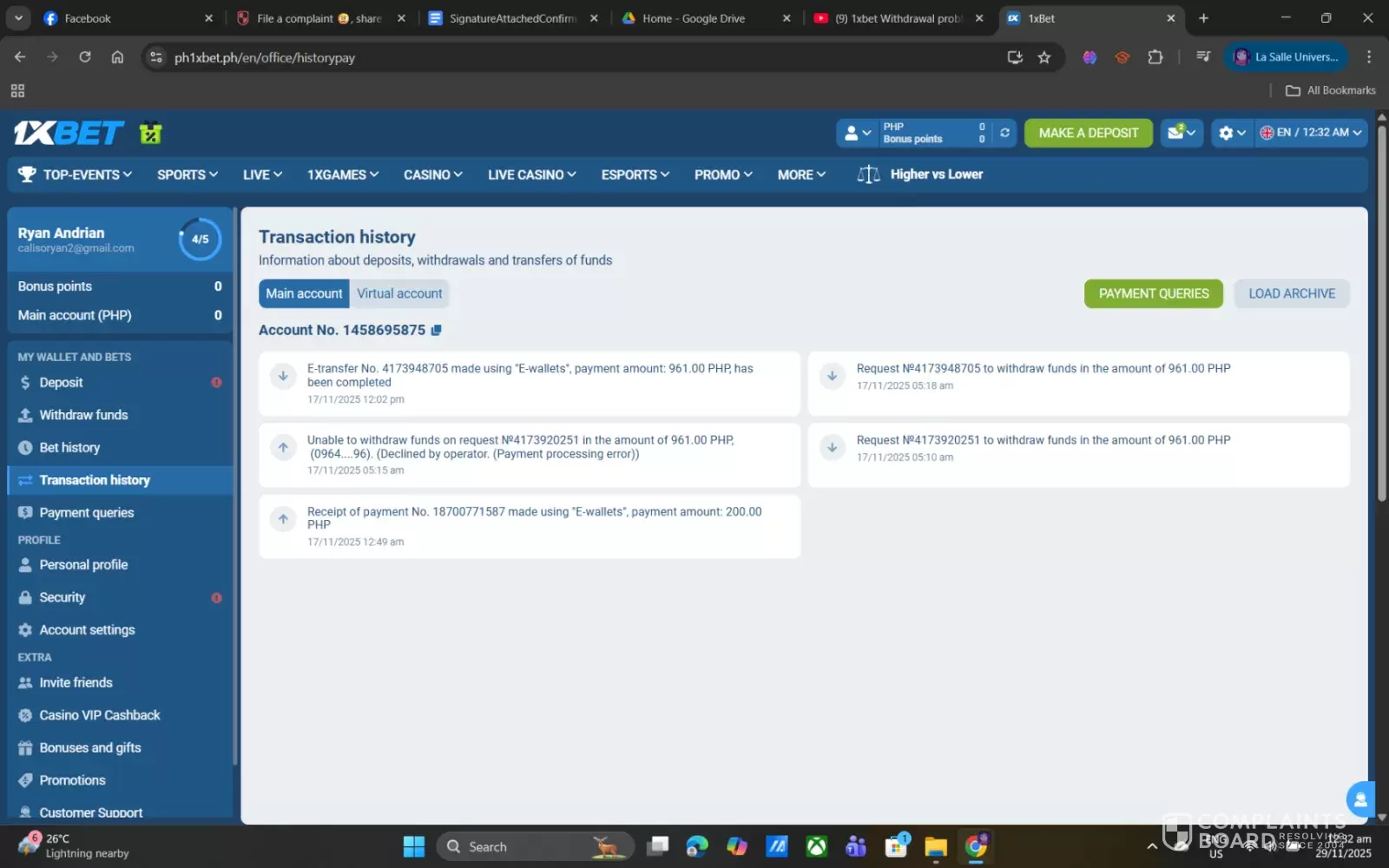Click the gift promo icon beside the logo

click(151, 133)
